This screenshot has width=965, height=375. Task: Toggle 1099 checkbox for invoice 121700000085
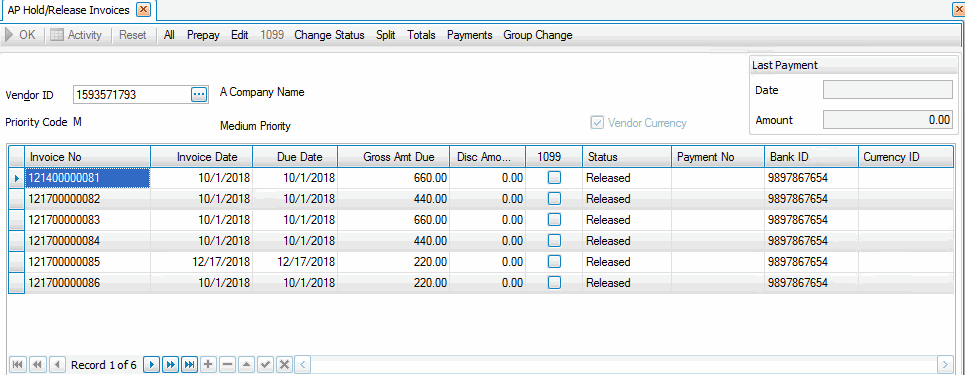point(555,262)
